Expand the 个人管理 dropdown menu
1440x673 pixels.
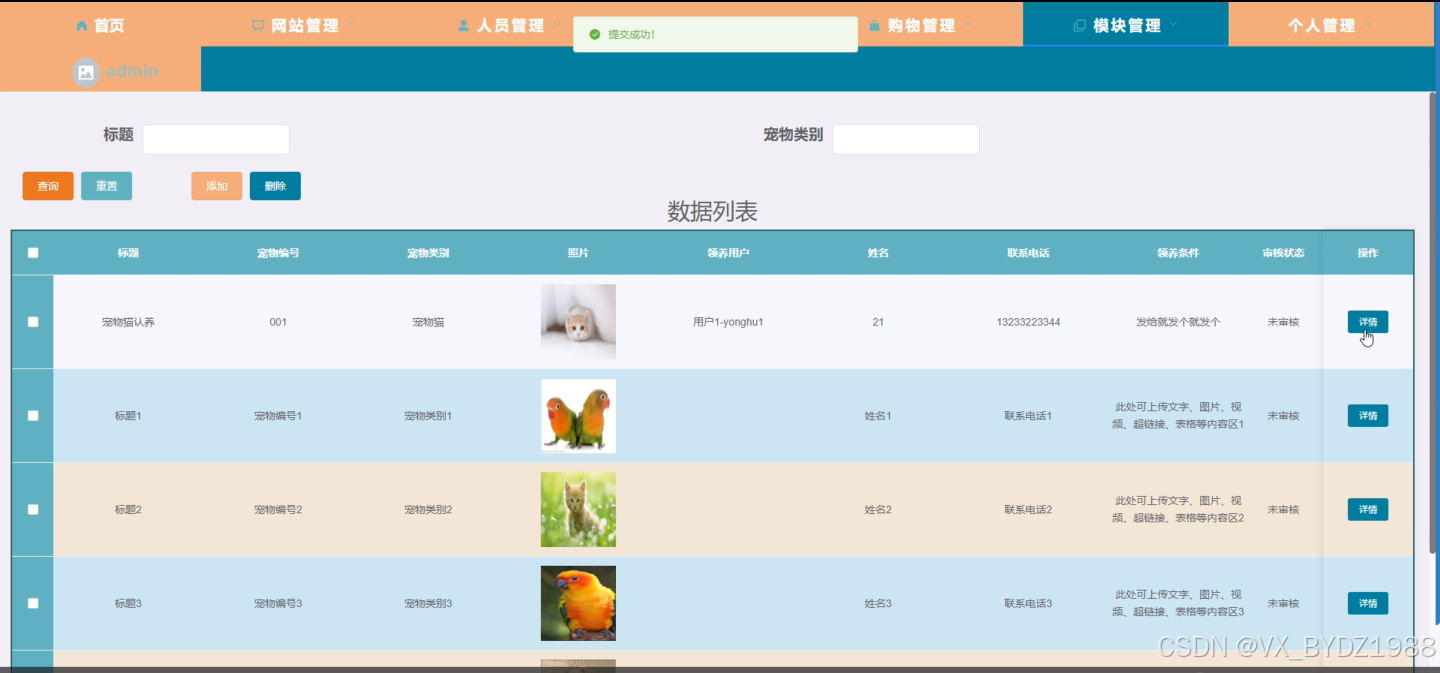click(x=1330, y=25)
